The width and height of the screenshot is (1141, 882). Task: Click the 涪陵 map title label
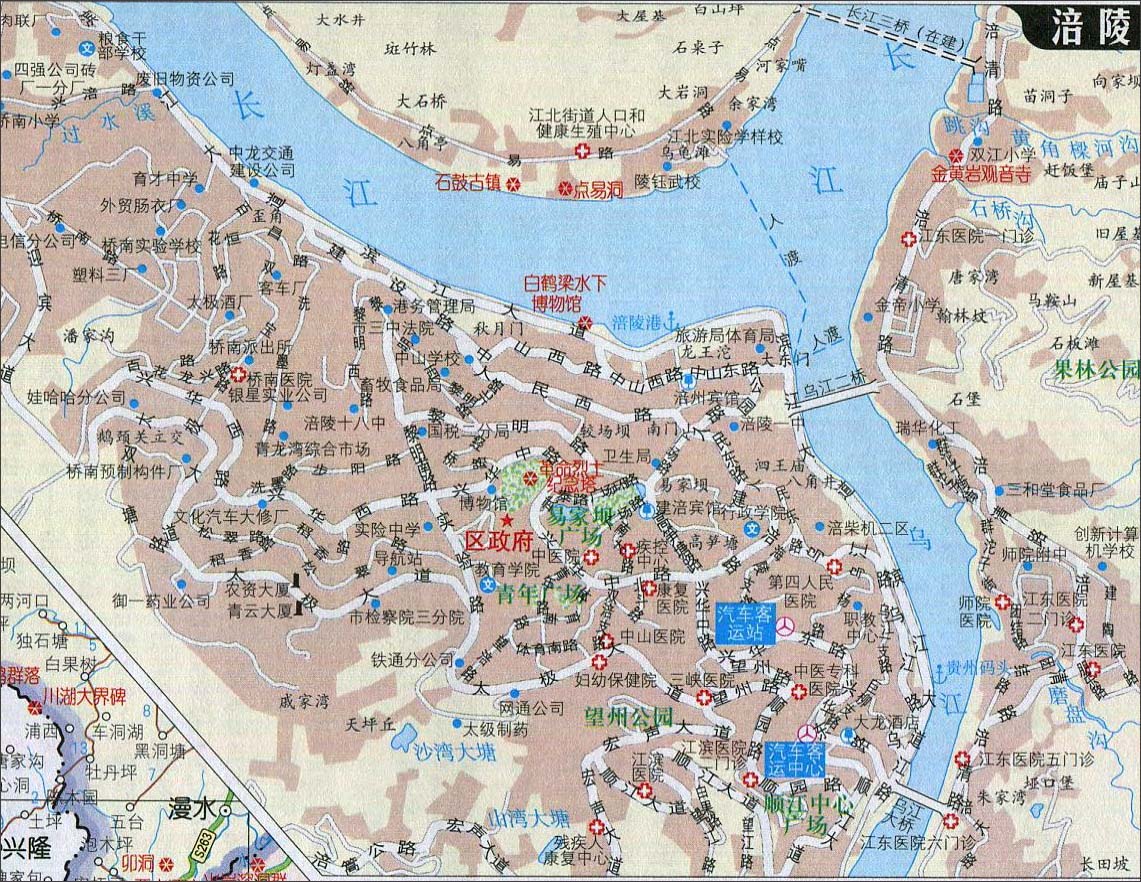[x=1086, y=29]
